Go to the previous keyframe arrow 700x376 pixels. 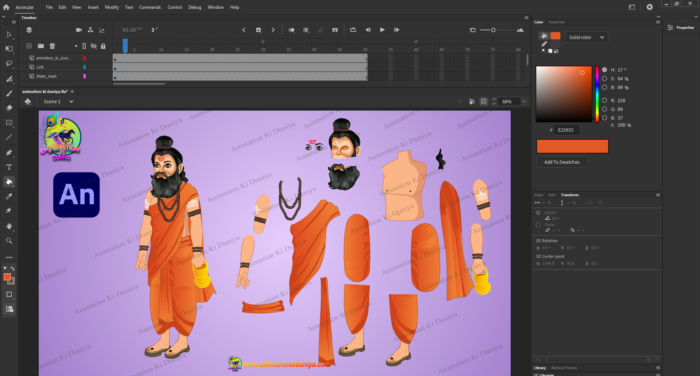click(x=244, y=30)
